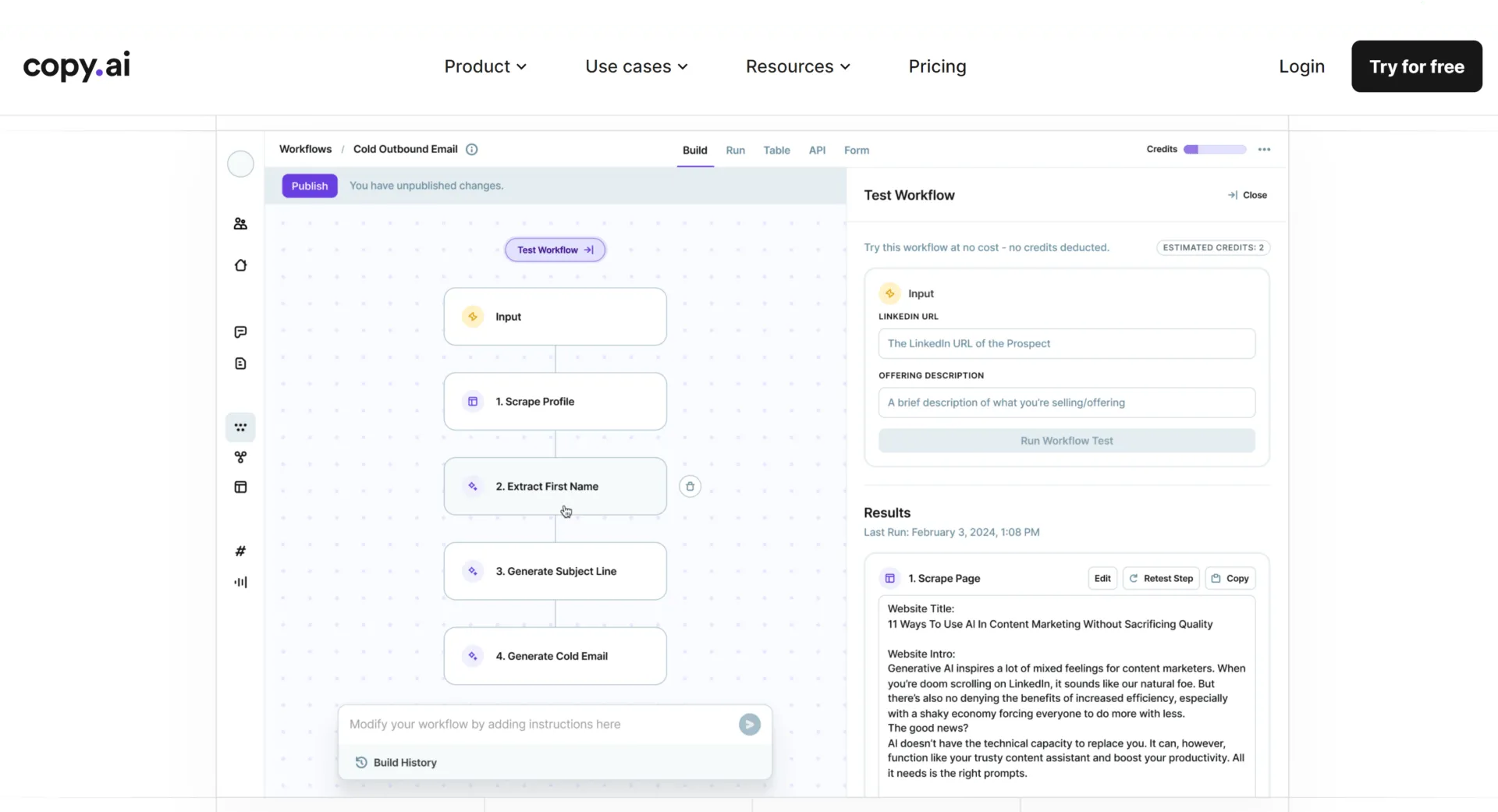The width and height of the screenshot is (1498, 812).
Task: Click the Input node icon in canvas
Action: [473, 317]
